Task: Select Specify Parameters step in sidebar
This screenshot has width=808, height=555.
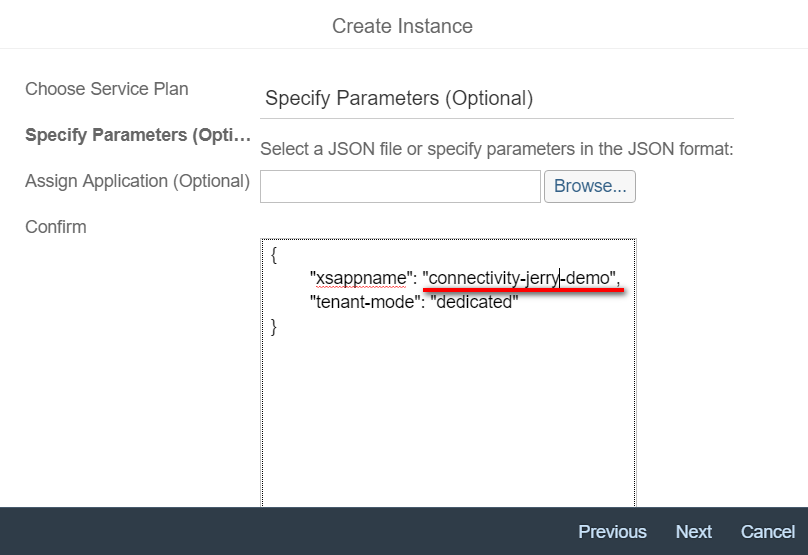Action: pyautogui.click(x=137, y=135)
